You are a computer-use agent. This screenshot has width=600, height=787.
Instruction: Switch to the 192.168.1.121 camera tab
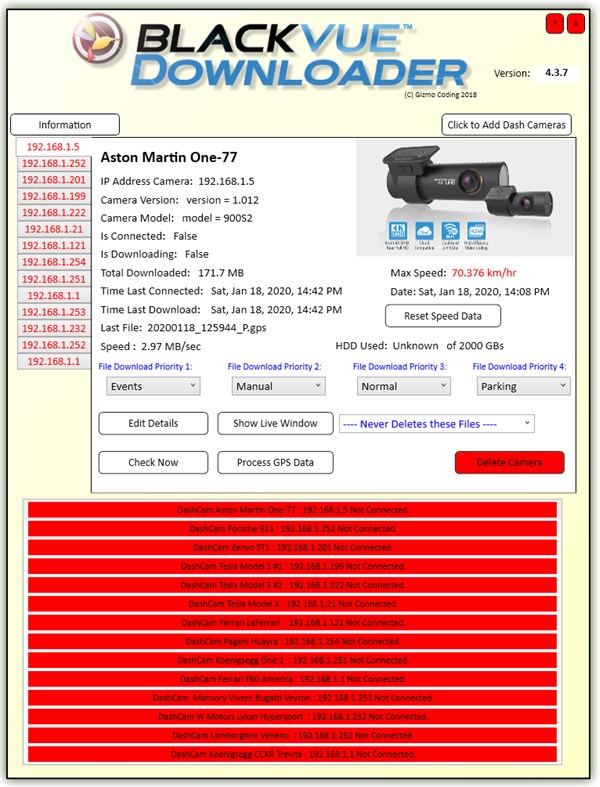54,245
